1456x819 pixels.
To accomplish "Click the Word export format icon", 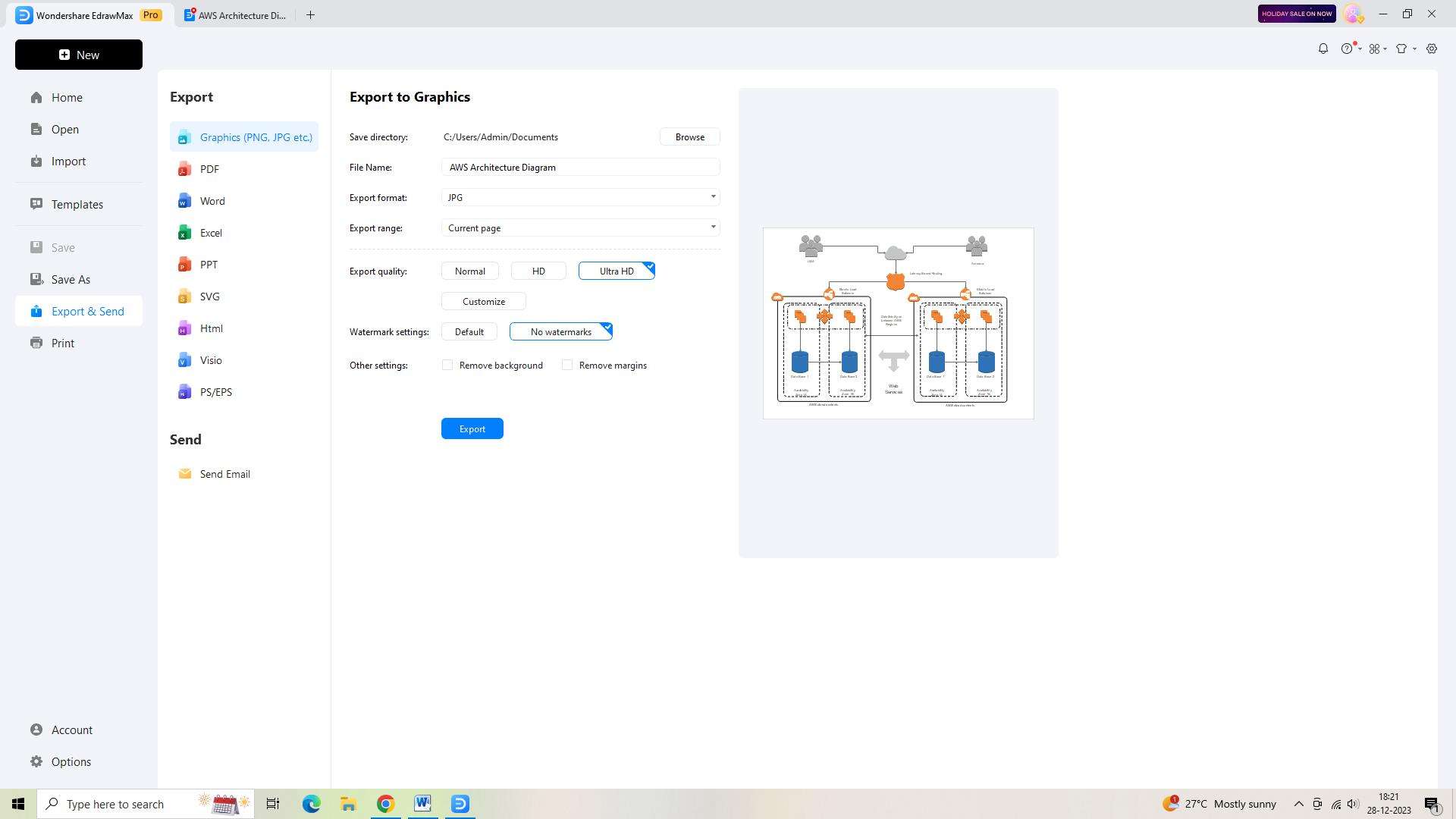I will [x=186, y=200].
